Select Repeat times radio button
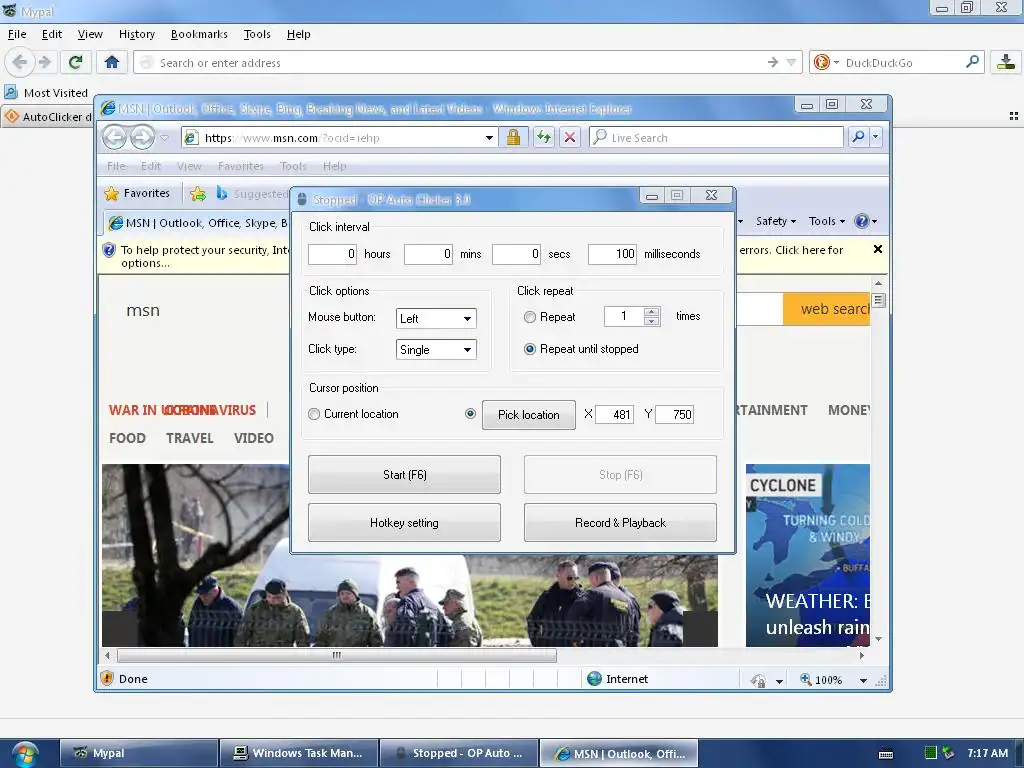 pyautogui.click(x=530, y=317)
